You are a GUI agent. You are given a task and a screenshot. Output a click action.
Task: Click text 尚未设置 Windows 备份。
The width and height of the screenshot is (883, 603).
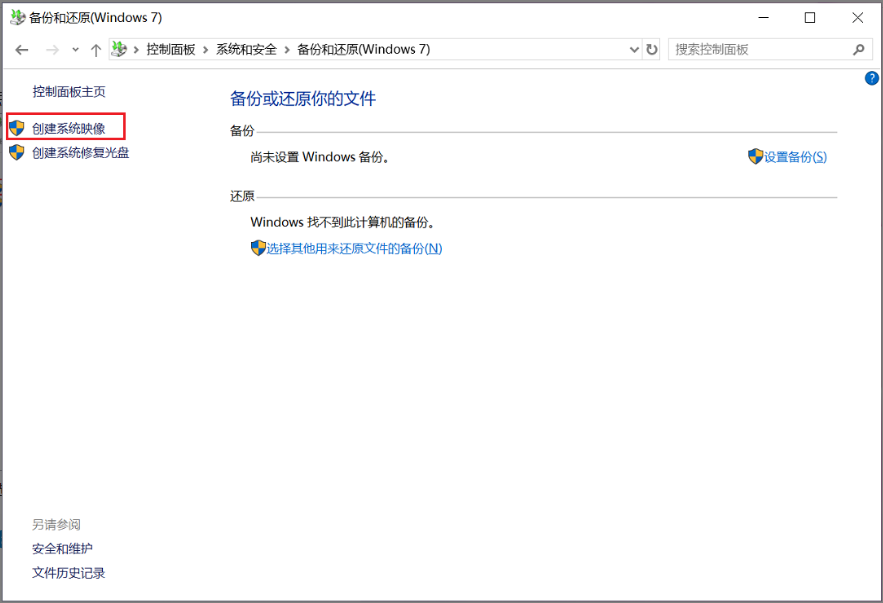(320, 157)
